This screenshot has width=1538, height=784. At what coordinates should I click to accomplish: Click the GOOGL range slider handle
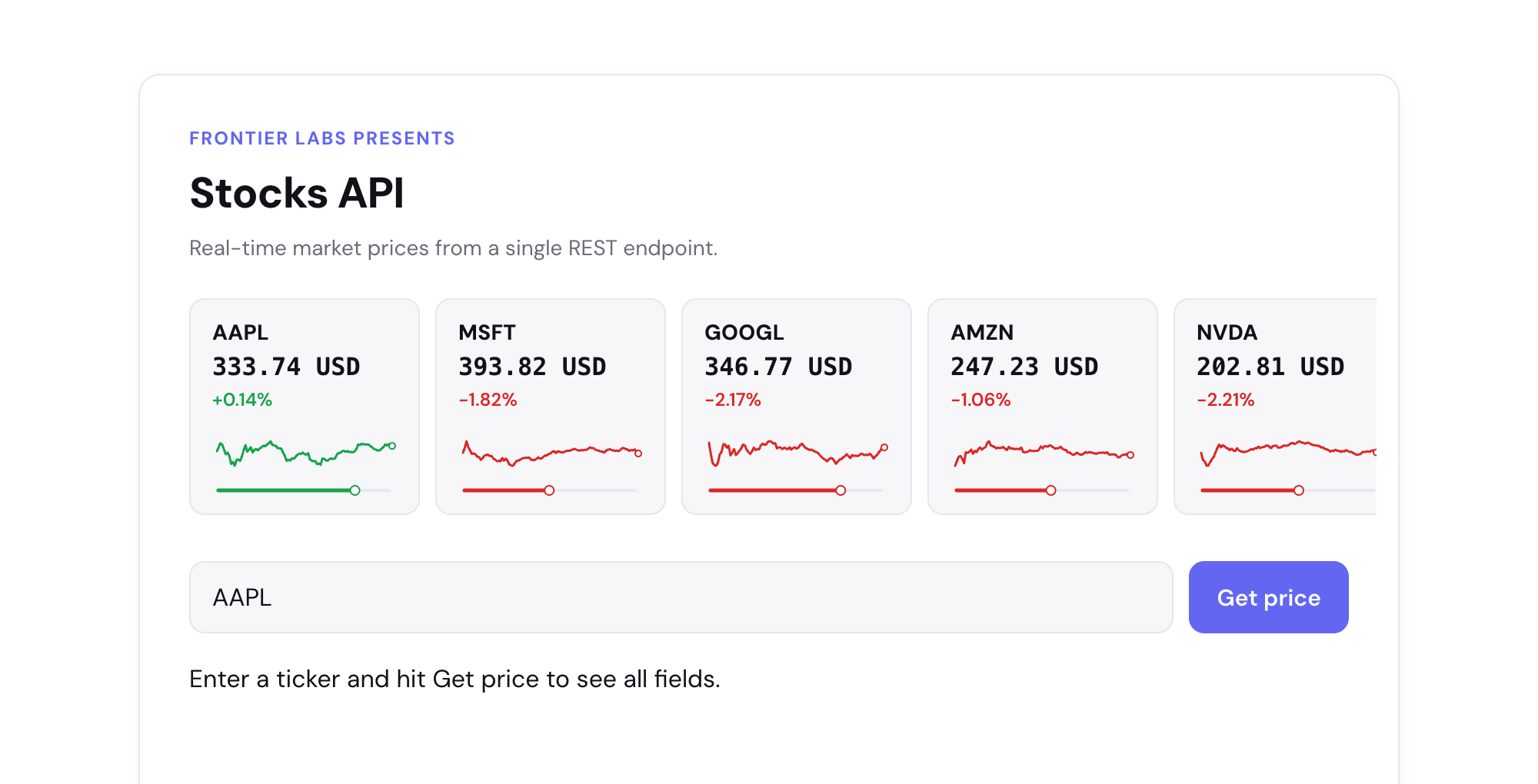click(x=841, y=490)
